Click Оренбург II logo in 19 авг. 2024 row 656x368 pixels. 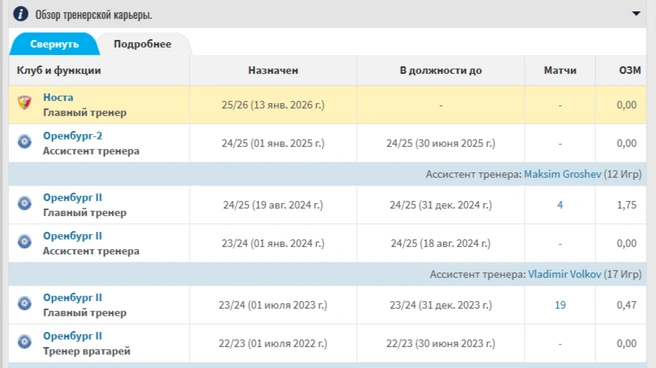(24, 203)
